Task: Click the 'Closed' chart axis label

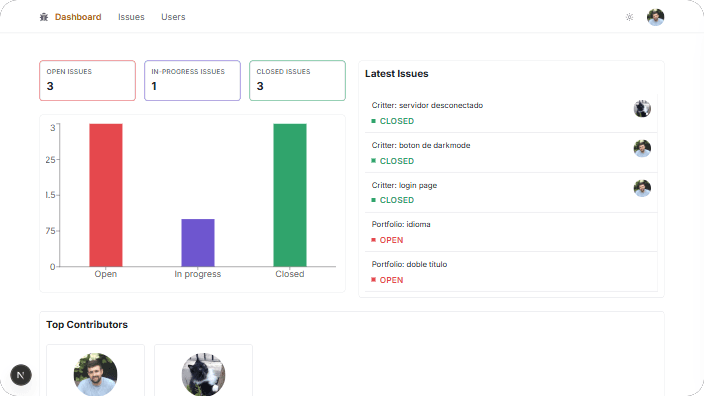Action: [290, 274]
